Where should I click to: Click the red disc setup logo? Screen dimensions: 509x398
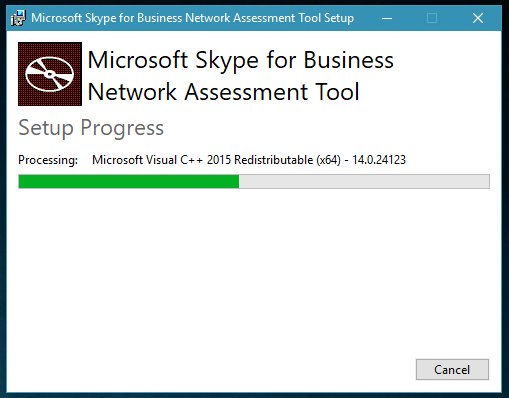coord(50,74)
